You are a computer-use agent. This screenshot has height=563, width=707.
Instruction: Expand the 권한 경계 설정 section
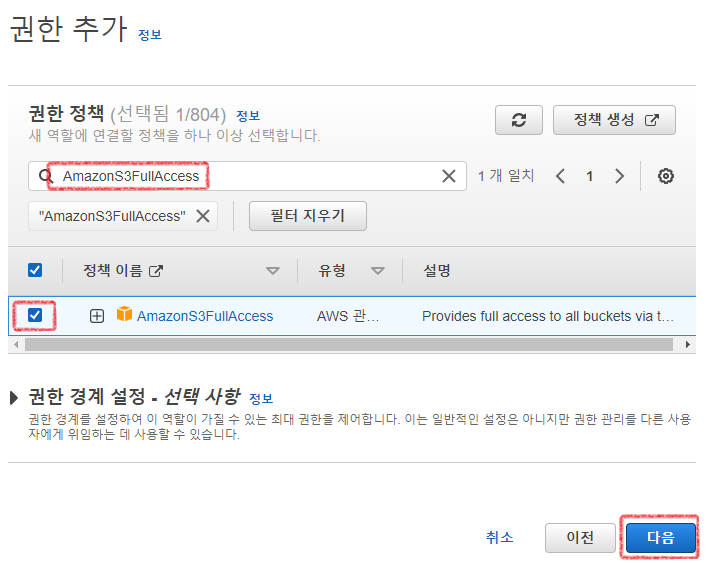[14, 398]
